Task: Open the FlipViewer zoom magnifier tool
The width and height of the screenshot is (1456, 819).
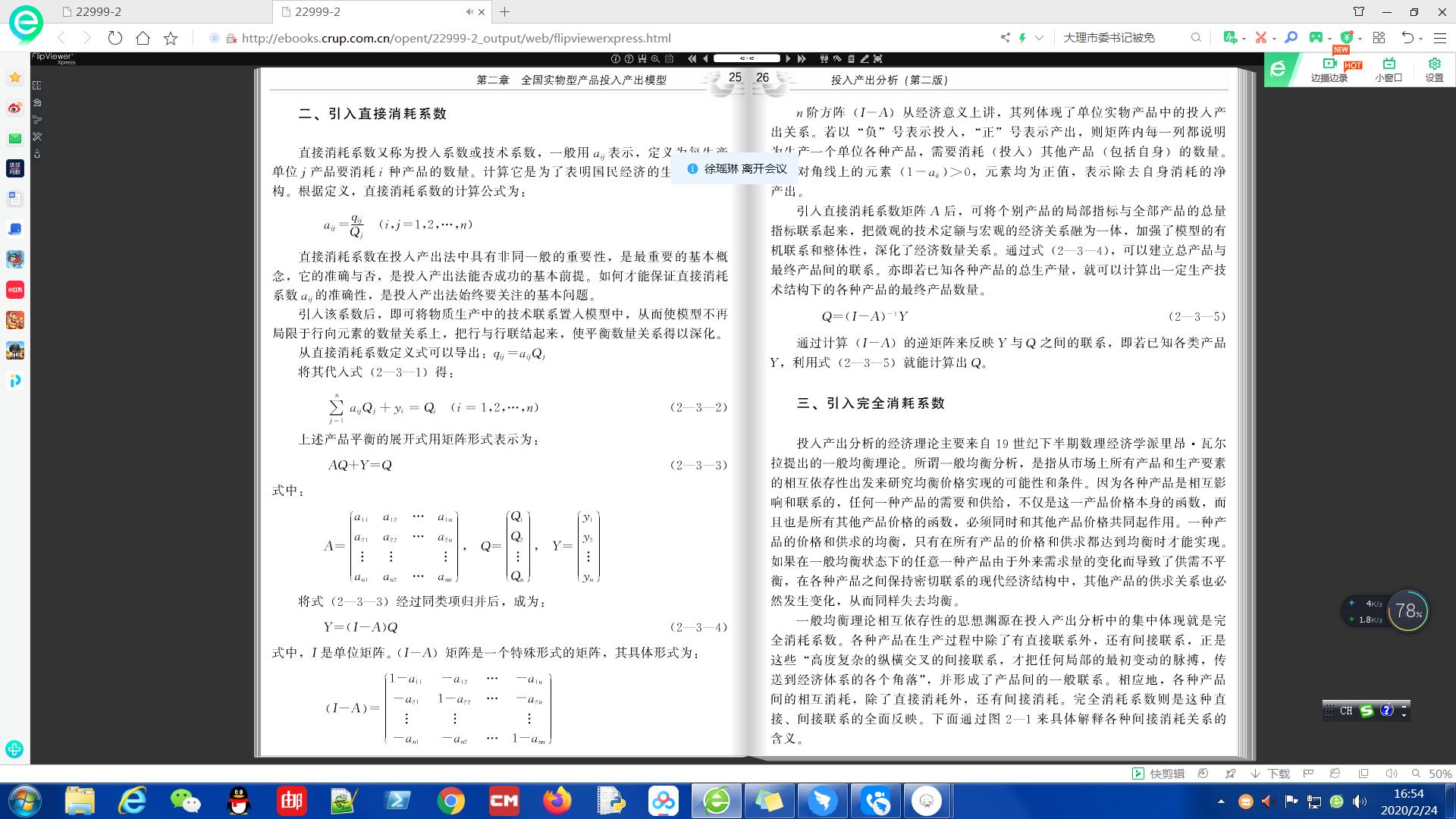Action: point(655,58)
